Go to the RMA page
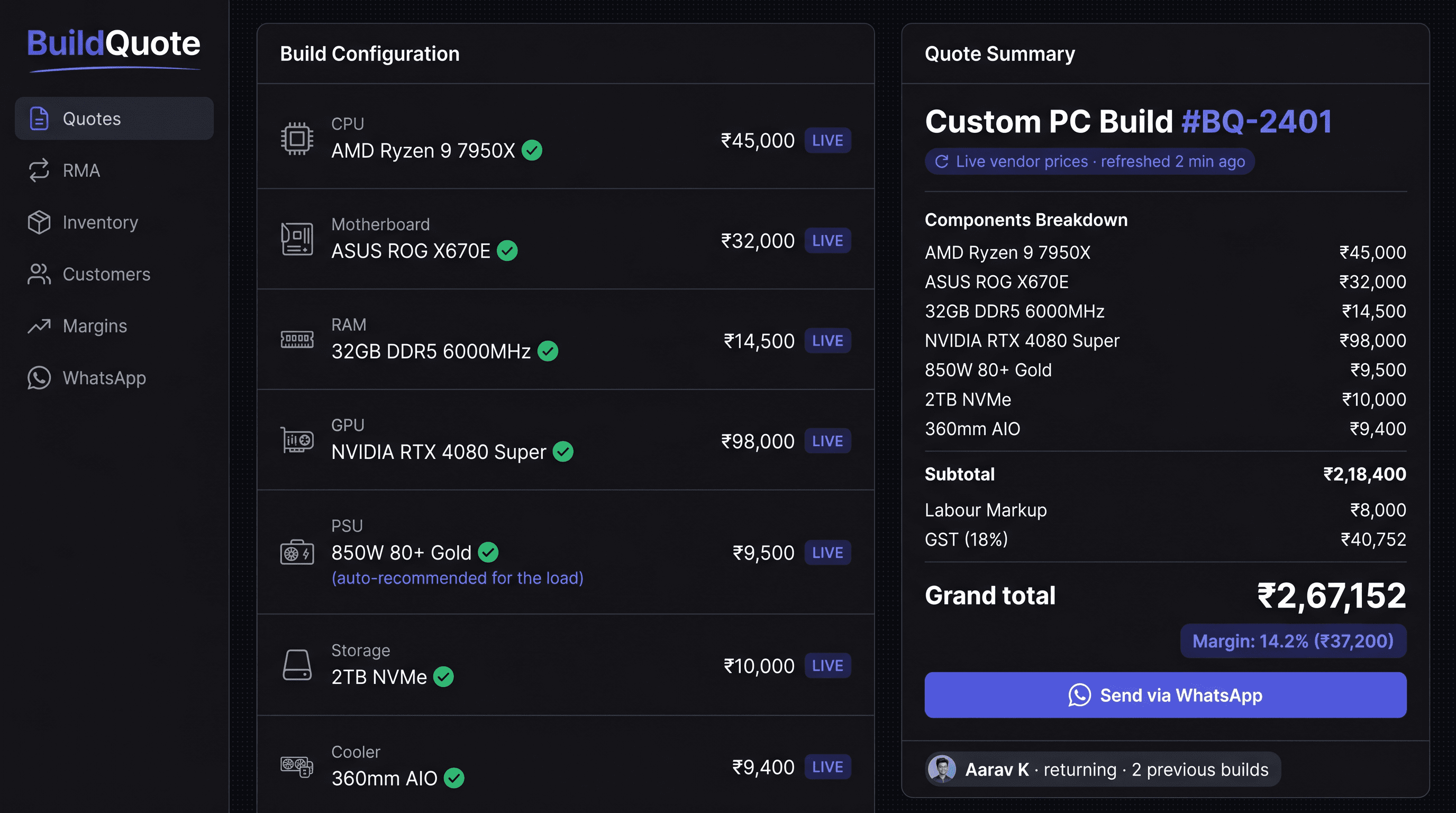1456x813 pixels. [114, 170]
